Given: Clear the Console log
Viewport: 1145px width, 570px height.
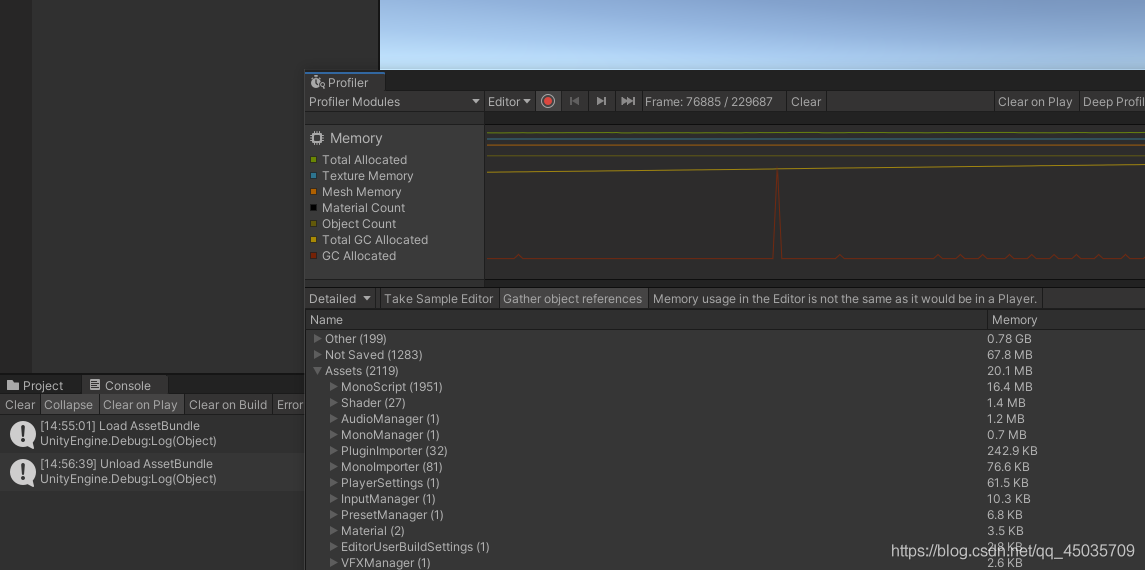Looking at the screenshot, I should [20, 404].
